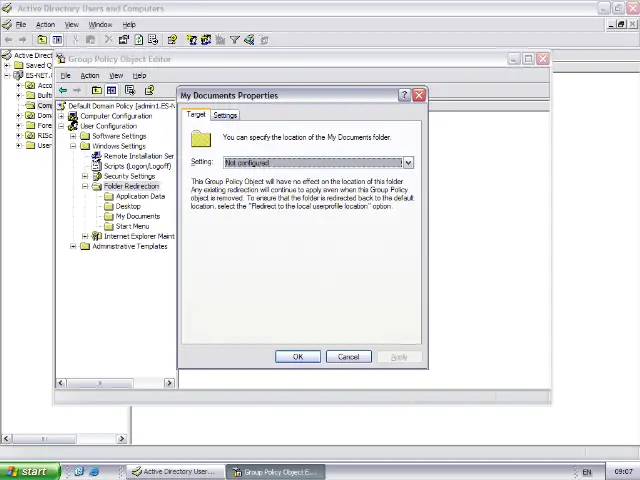The image size is (640, 480).
Task: Select Remote Installation Services node
Action: tap(139, 156)
